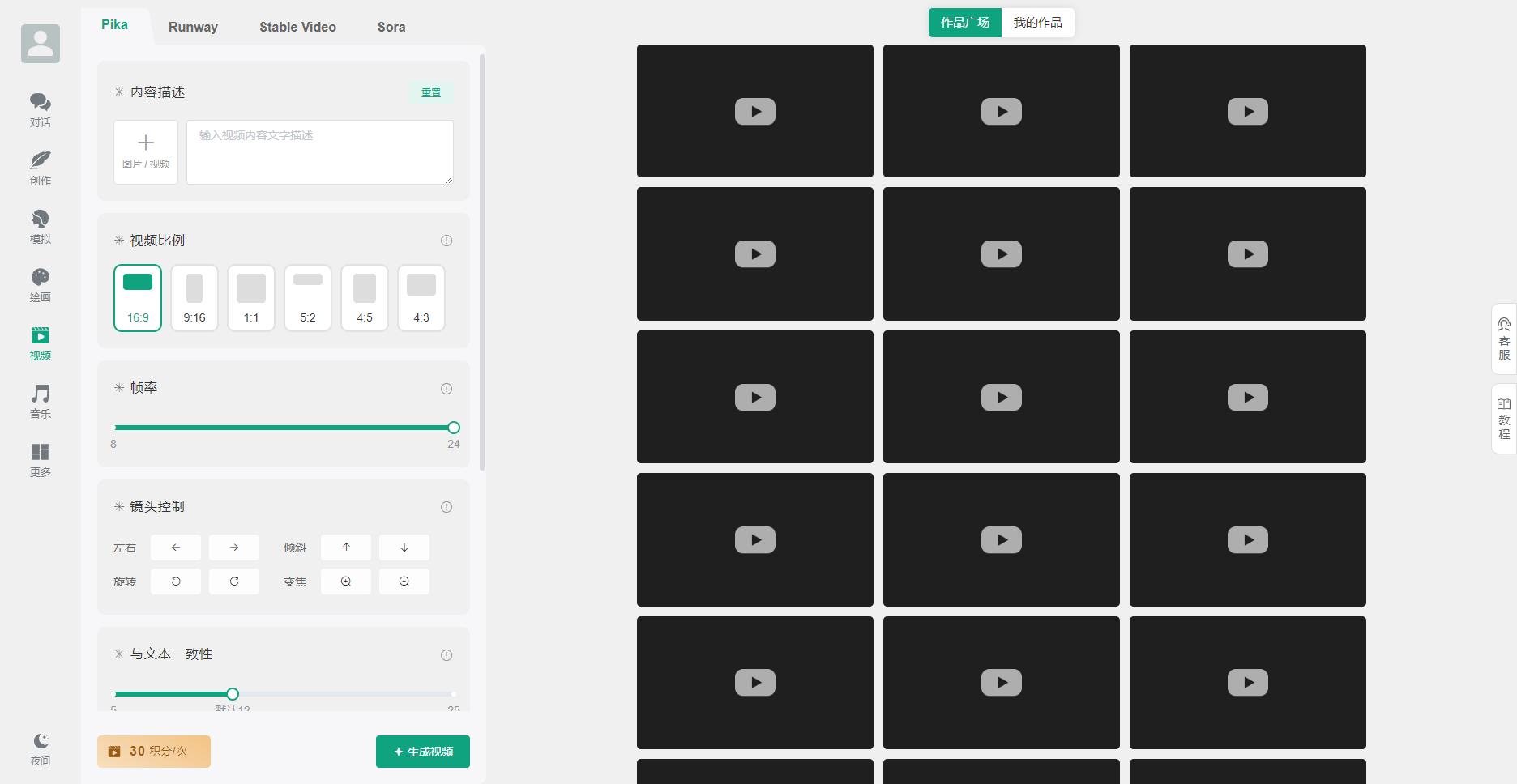Open the 客服 customer service panel
This screenshot has height=784, width=1517.
1504,338
